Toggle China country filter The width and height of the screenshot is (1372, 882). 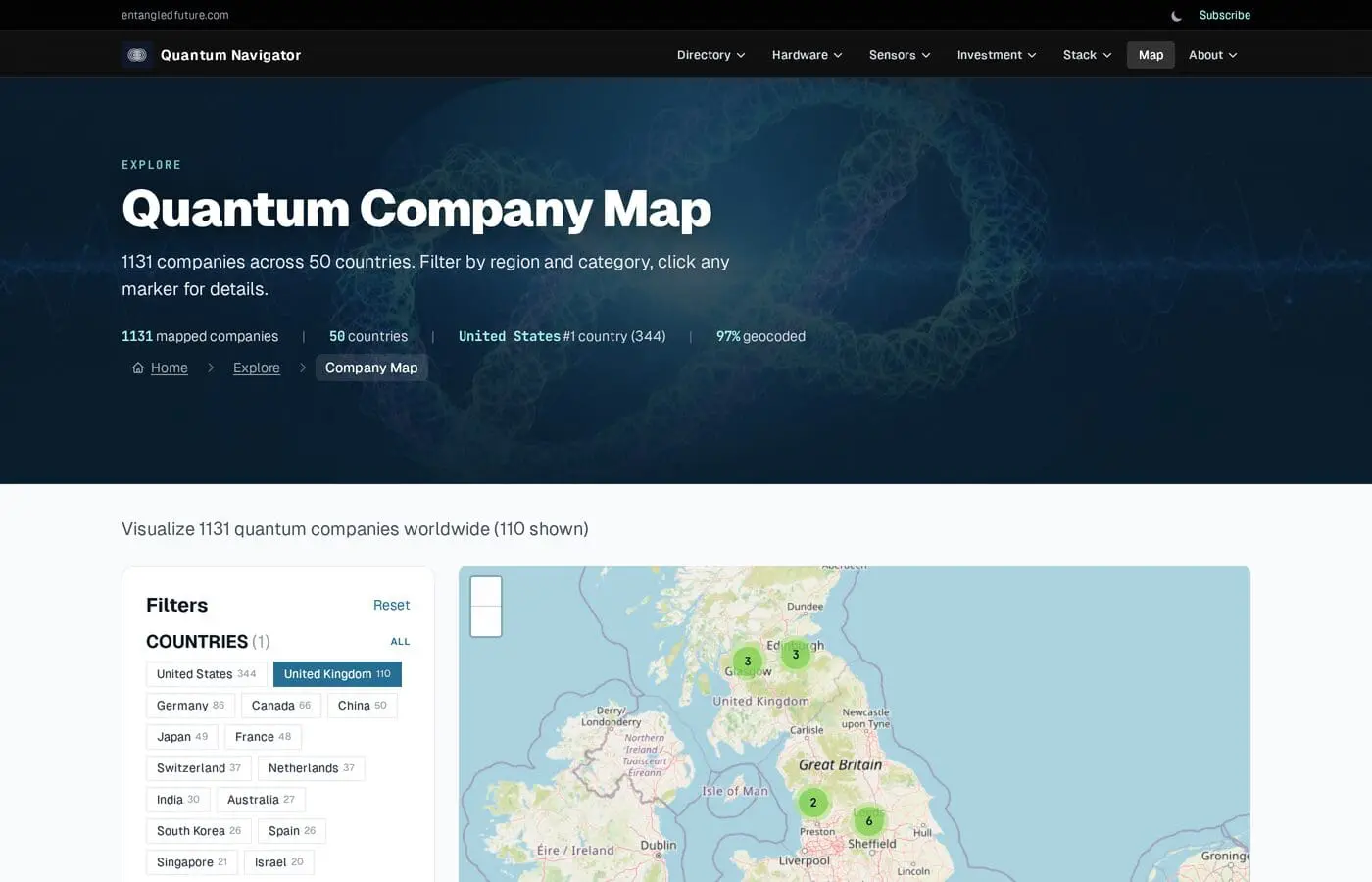click(363, 706)
